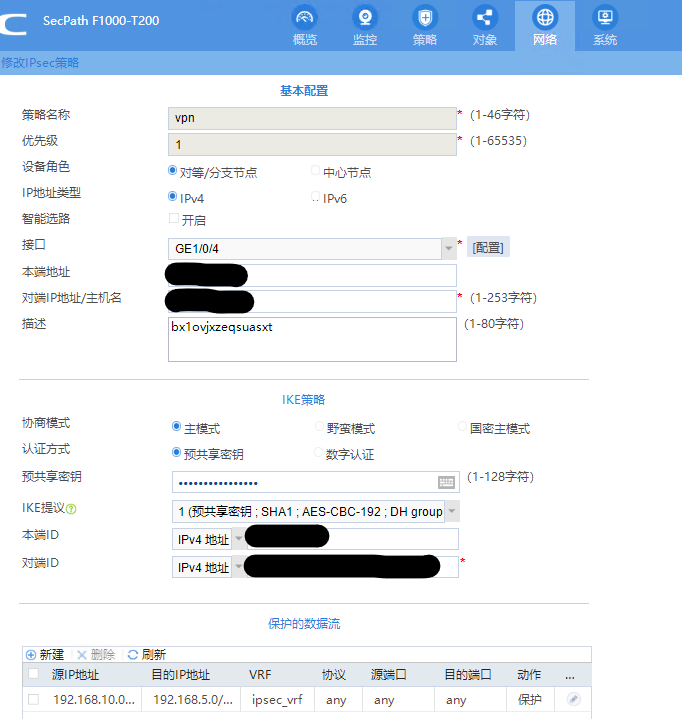Open the 本端ID IPv4 地址 type dropdown
This screenshot has height=719, width=682.
pos(238,539)
